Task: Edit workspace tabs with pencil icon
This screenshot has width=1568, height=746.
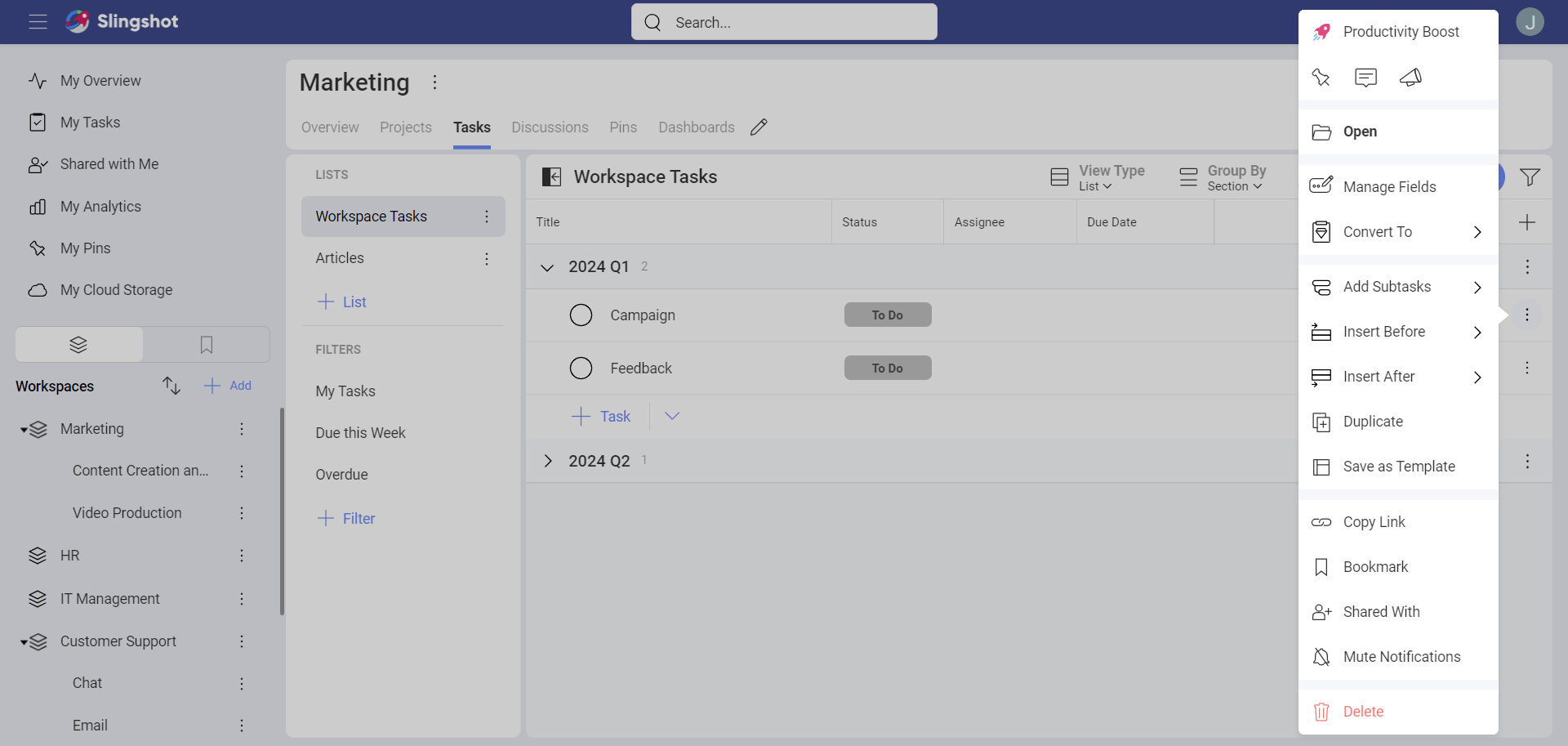Action: click(x=759, y=127)
